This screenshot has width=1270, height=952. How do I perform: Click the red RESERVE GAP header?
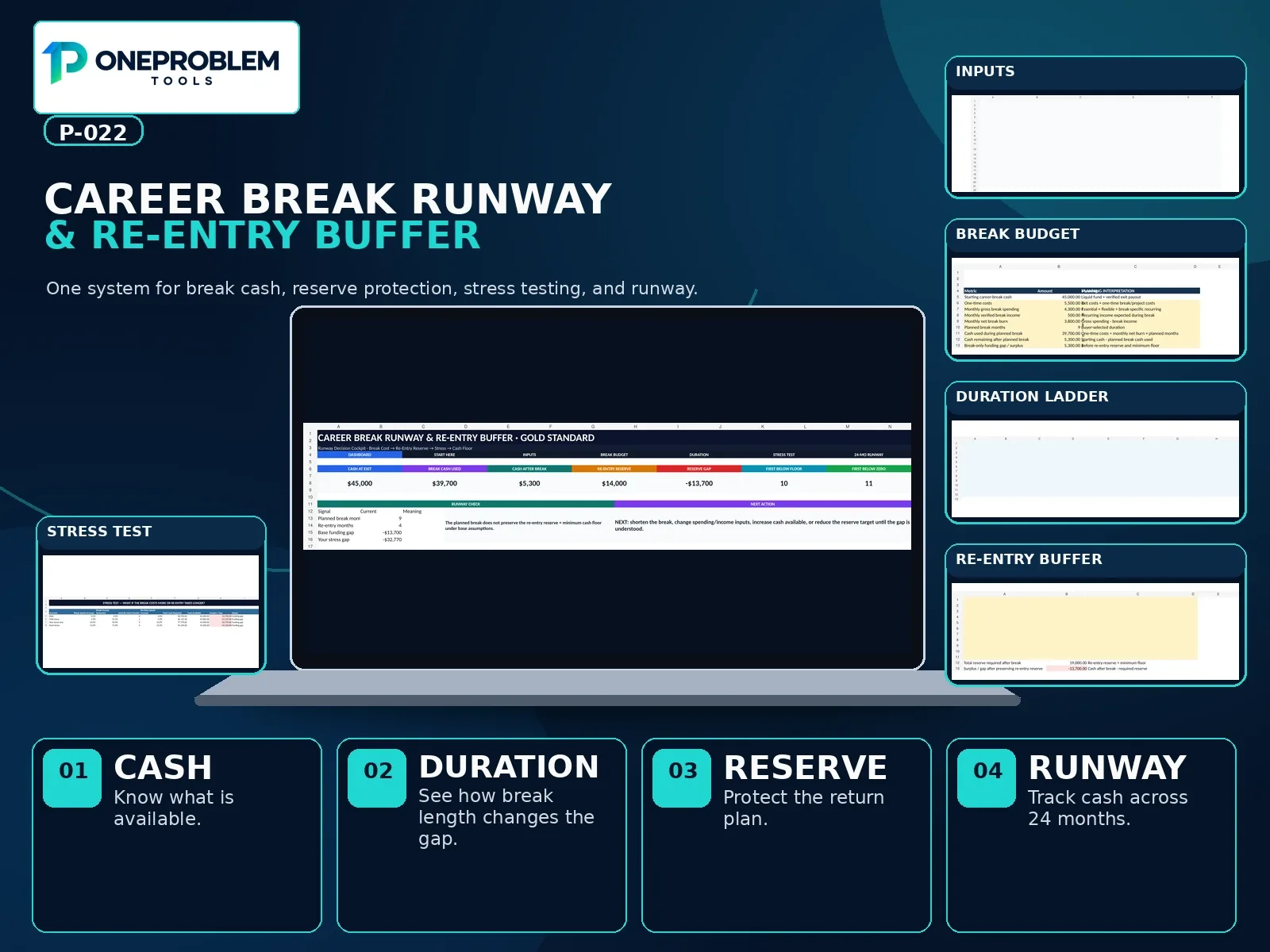pyautogui.click(x=699, y=469)
